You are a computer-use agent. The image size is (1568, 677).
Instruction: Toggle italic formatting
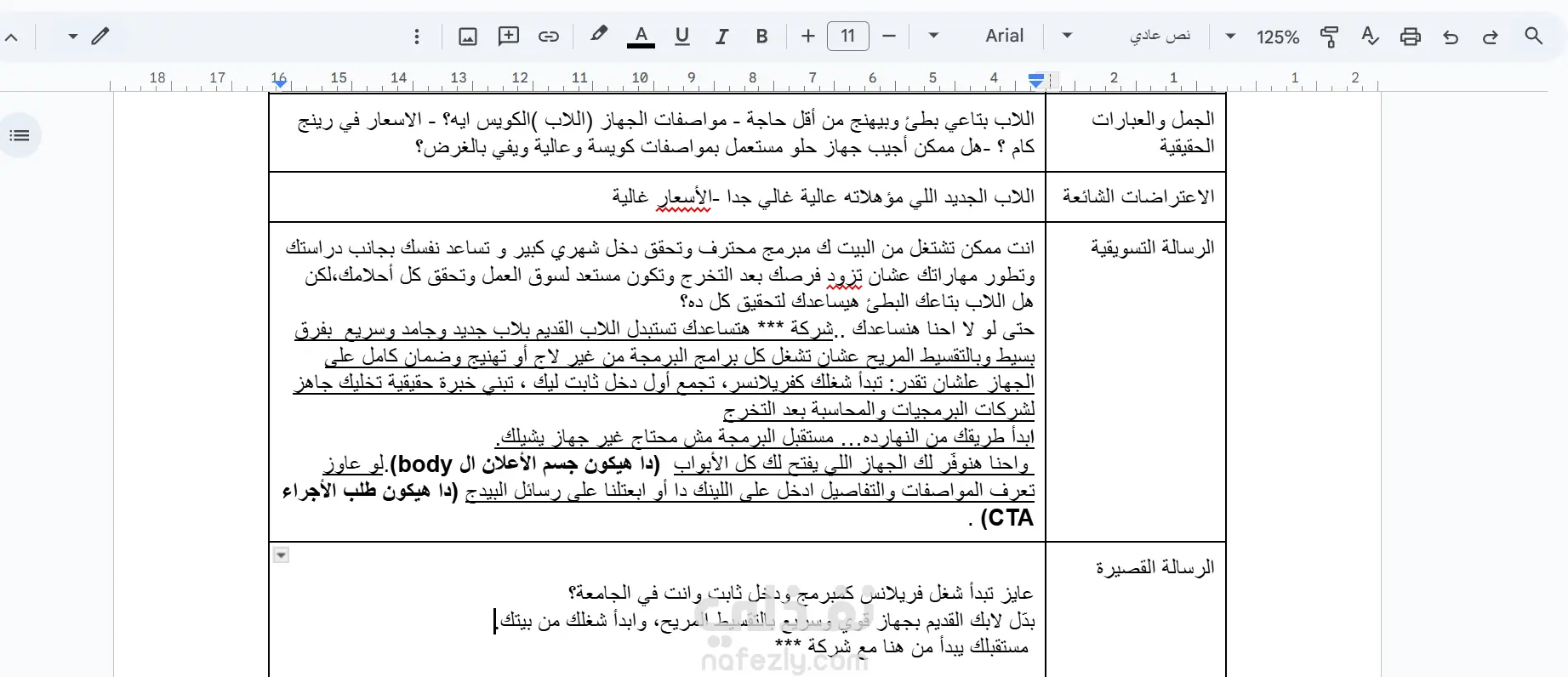(x=721, y=36)
